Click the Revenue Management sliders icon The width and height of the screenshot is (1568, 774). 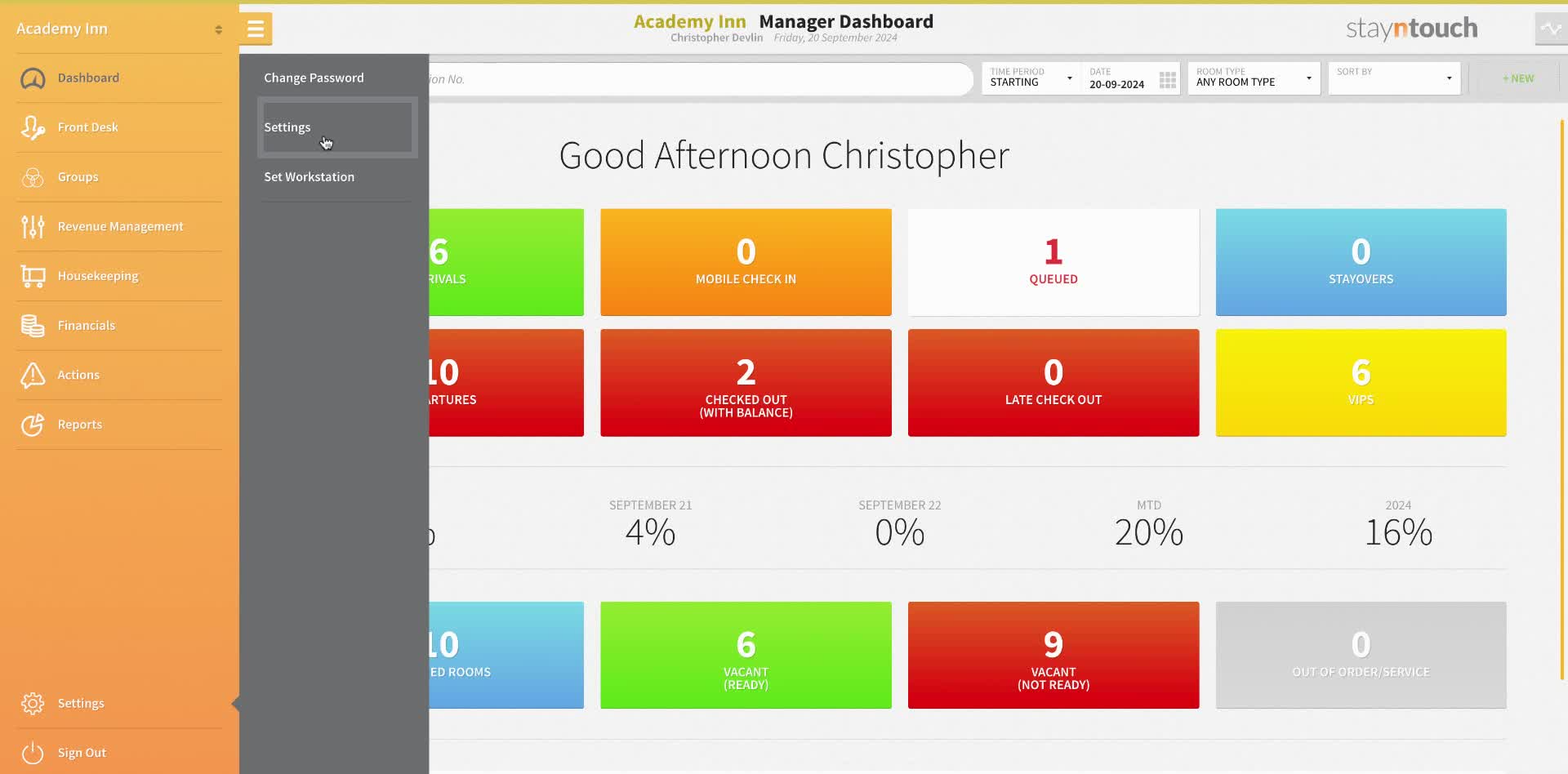(33, 227)
